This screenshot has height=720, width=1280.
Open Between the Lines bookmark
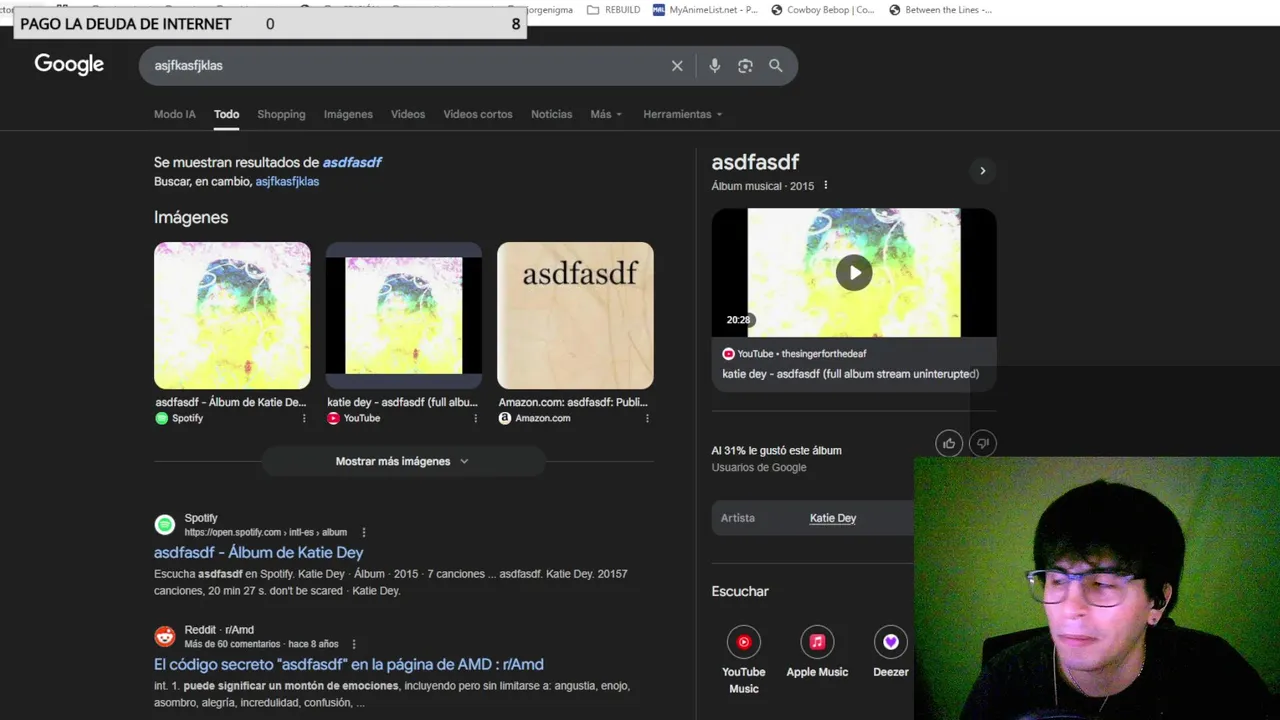coord(939,10)
